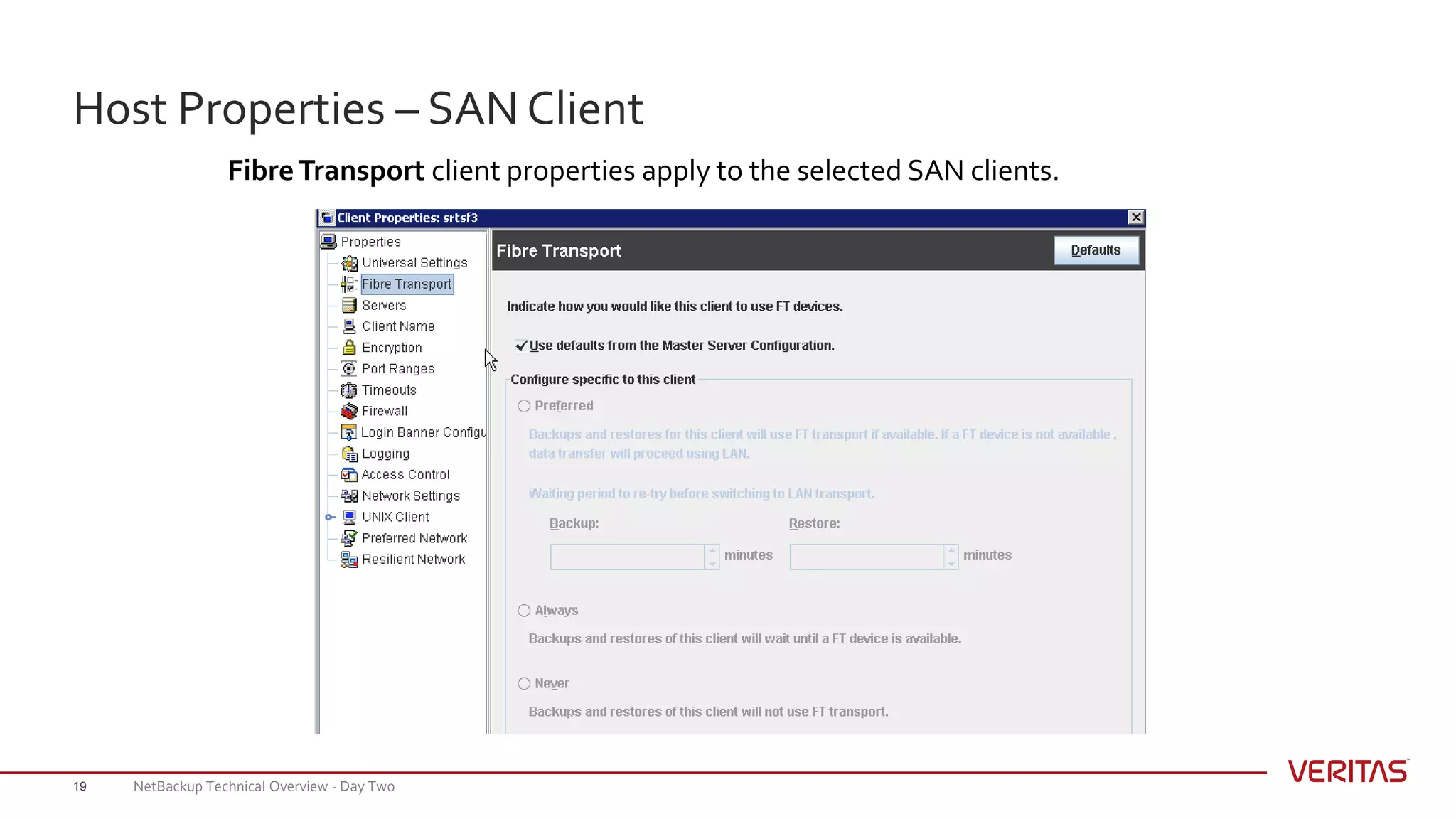
Task: Open the Servers properties item
Action: click(384, 305)
